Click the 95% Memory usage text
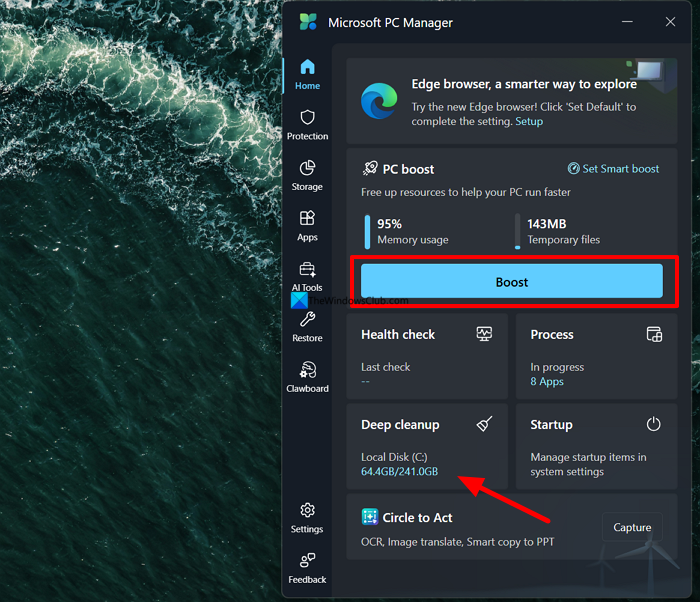This screenshot has width=700, height=602. 412,232
